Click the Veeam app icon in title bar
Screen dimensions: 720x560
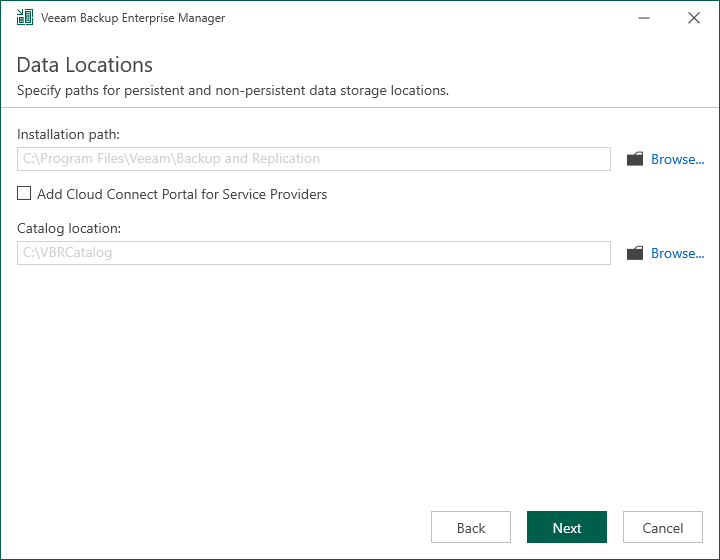click(25, 17)
